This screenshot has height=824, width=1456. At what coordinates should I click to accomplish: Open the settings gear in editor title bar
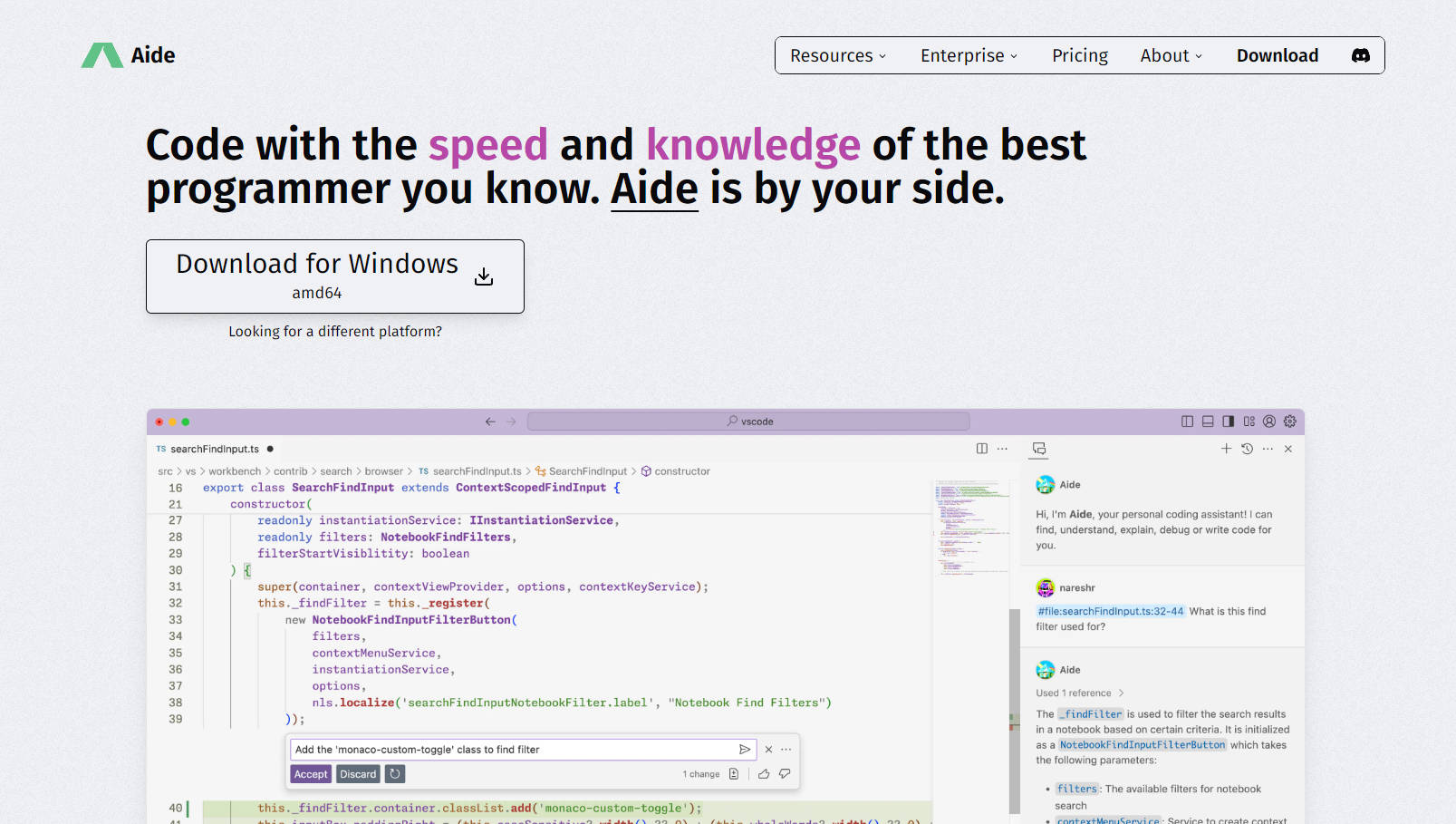pos(1289,422)
